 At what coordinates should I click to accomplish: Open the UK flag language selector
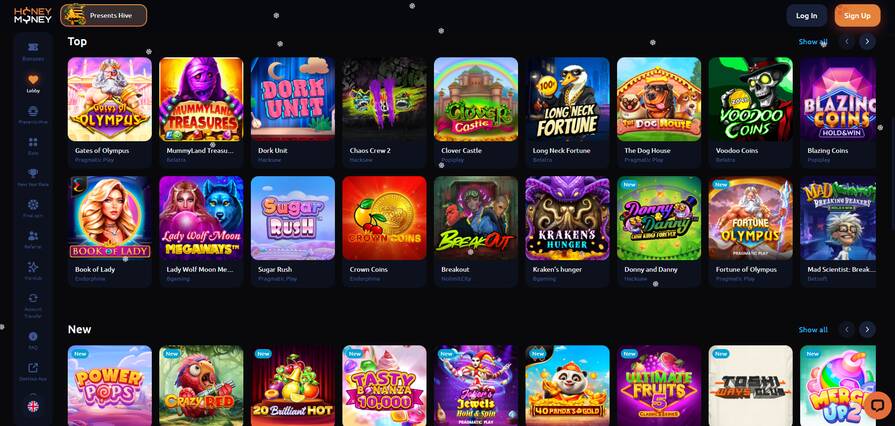pyautogui.click(x=33, y=406)
